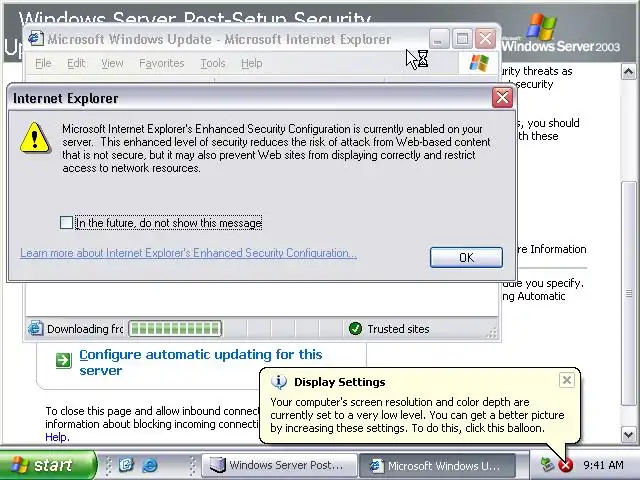Click the download progress bar in the status bar
The image size is (640, 480).
coord(175,329)
